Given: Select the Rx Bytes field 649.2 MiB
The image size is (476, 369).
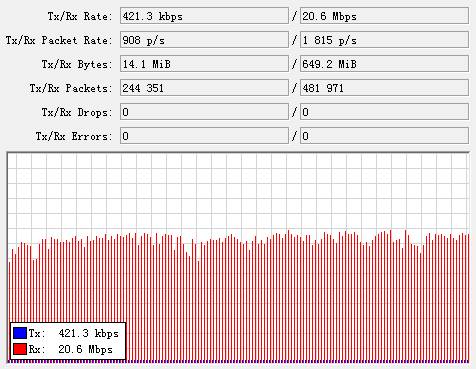Looking at the screenshot, I should [x=384, y=64].
